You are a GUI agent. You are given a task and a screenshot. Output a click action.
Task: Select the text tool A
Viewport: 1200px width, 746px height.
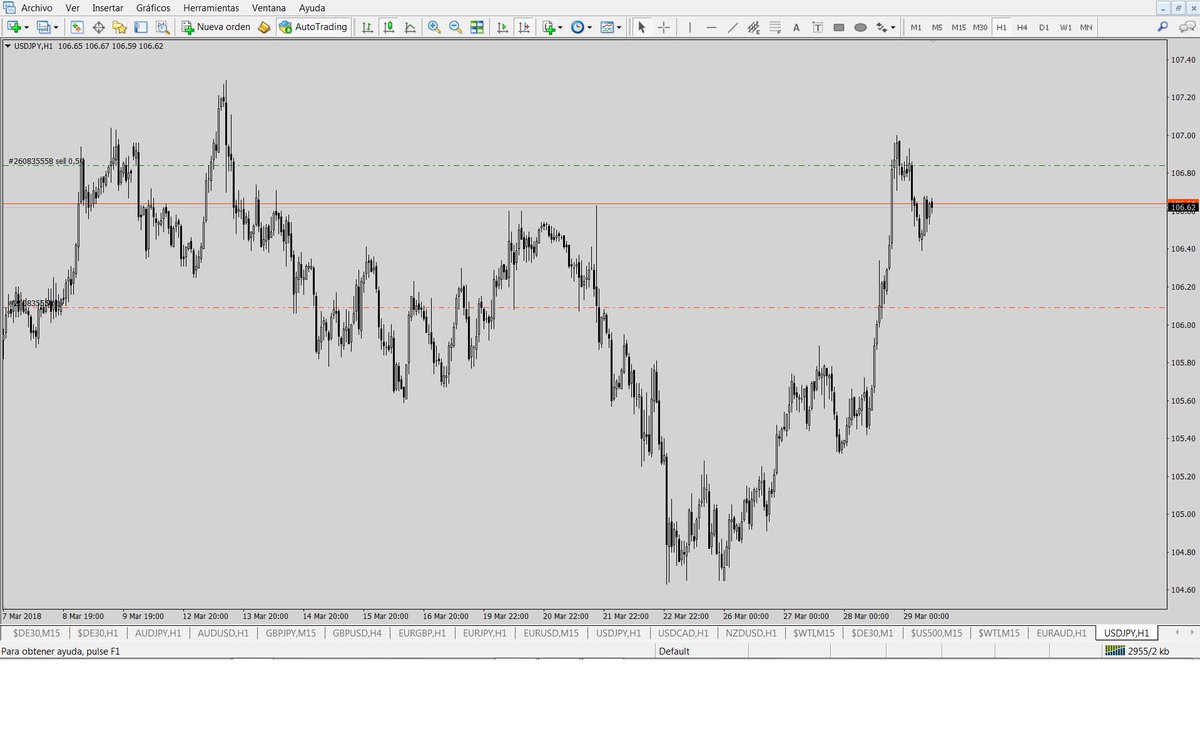[796, 27]
